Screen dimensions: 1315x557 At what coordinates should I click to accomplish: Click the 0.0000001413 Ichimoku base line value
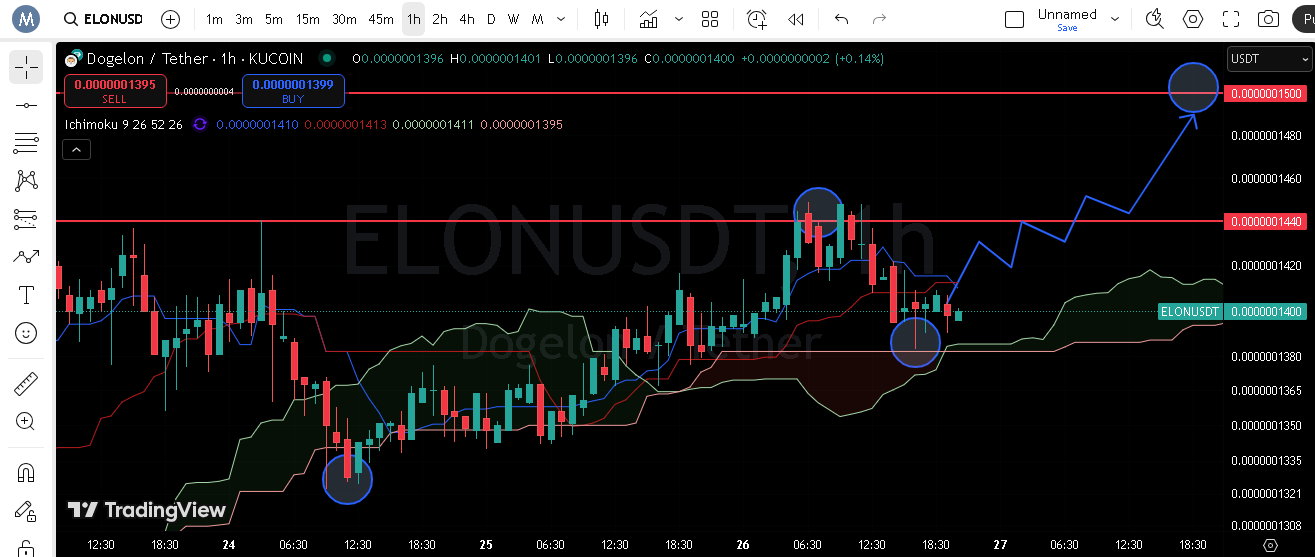(345, 125)
